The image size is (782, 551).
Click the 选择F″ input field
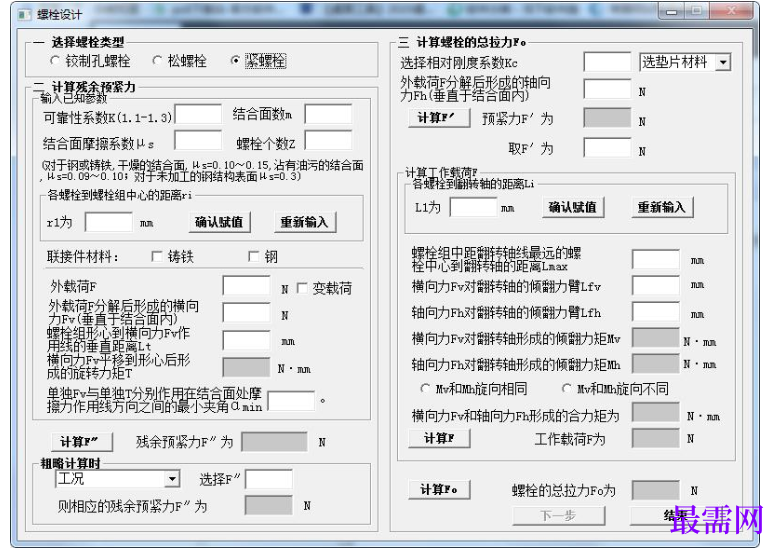(x=269, y=479)
